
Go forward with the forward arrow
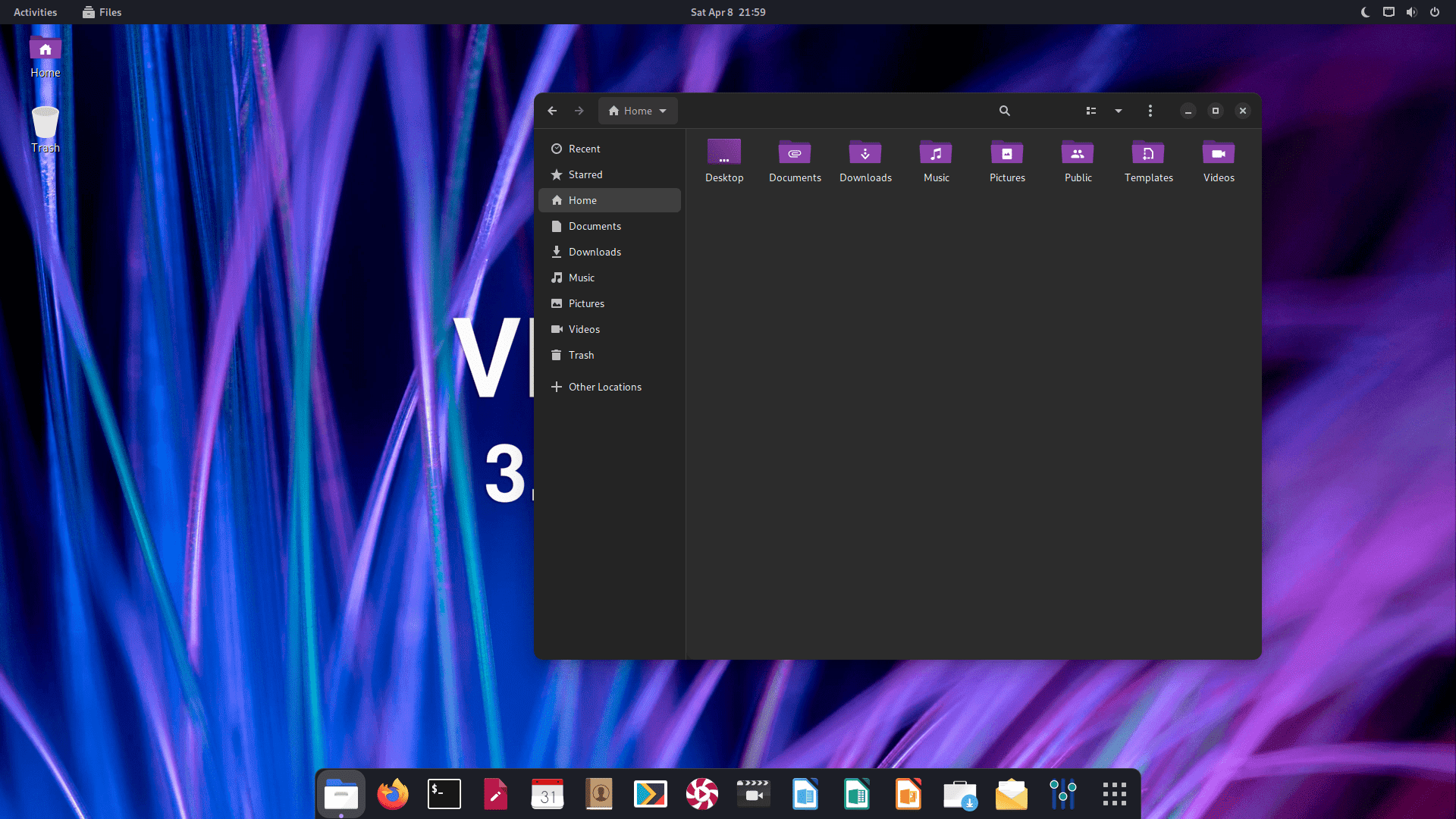click(x=579, y=111)
